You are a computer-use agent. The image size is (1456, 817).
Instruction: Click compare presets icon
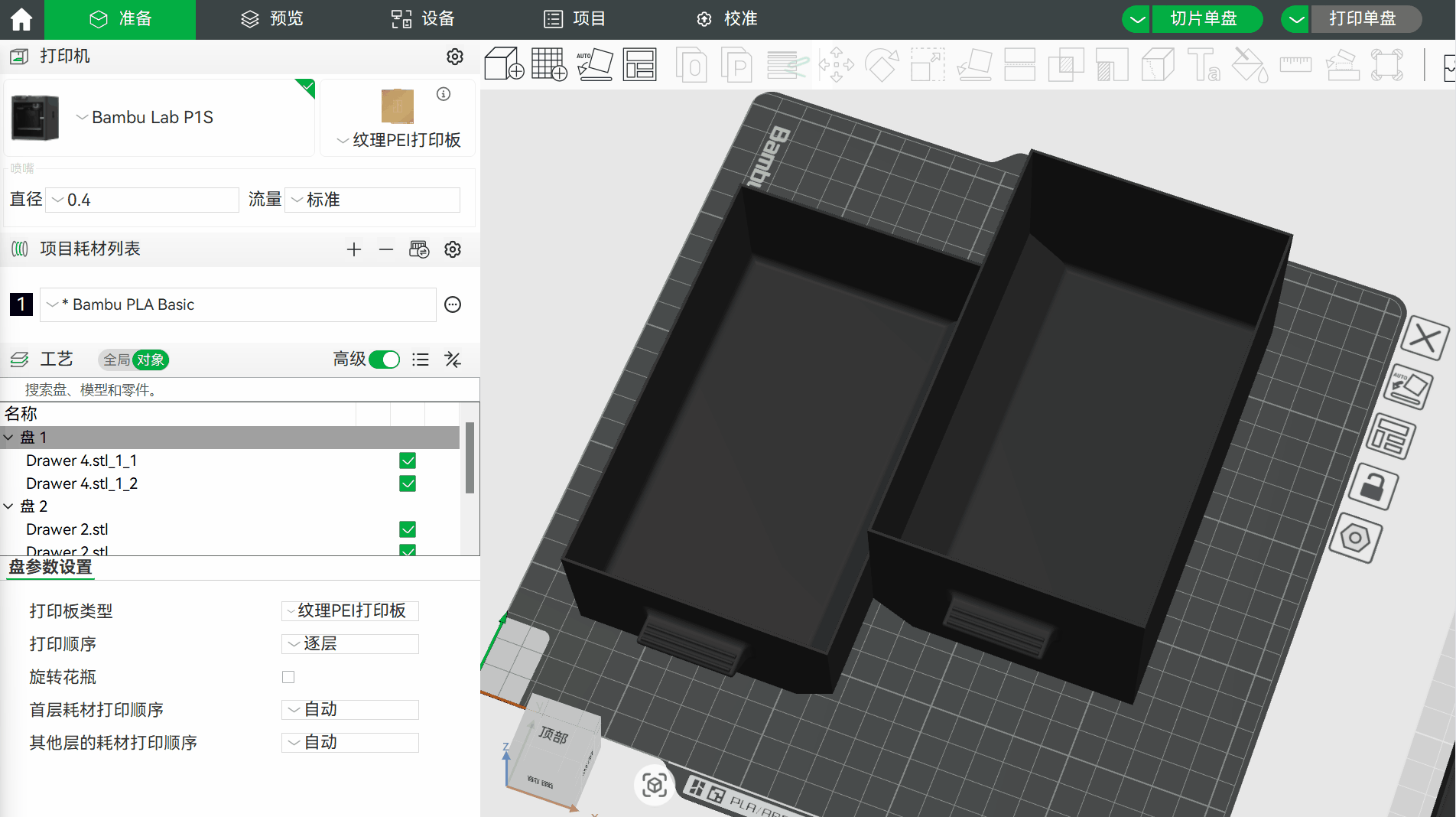(453, 360)
